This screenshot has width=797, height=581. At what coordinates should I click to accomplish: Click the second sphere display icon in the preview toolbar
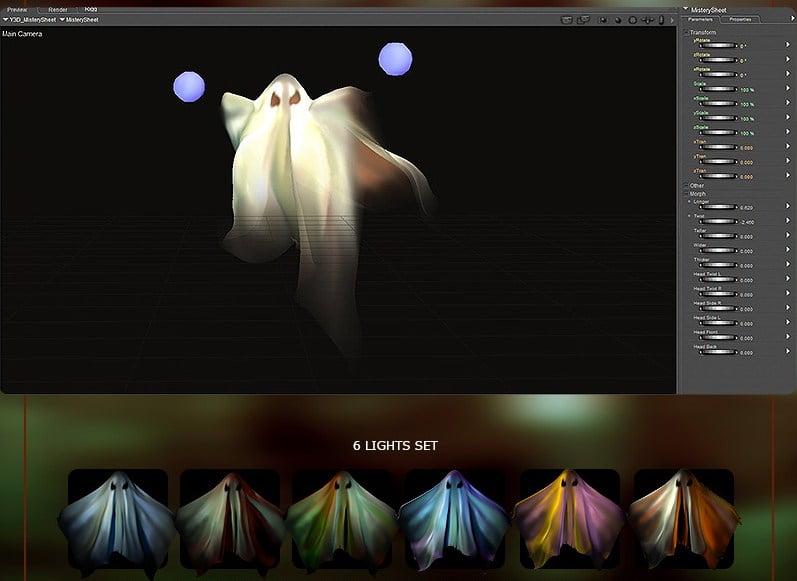click(618, 20)
